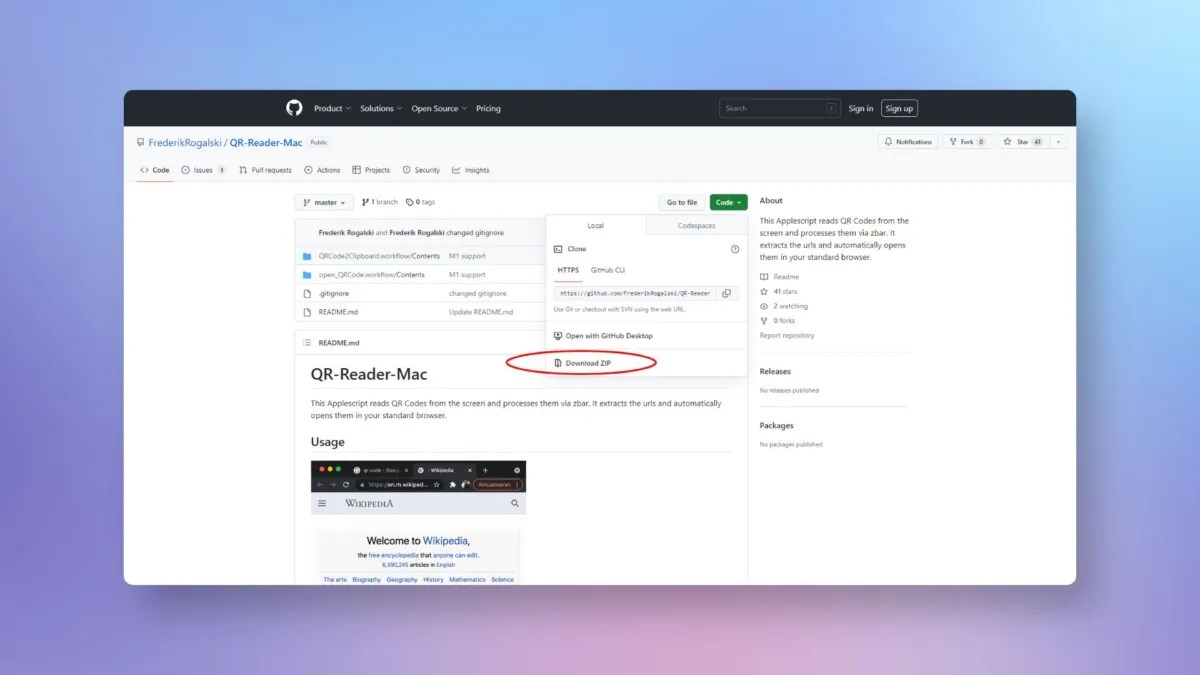Expand the Solutions menu
The height and width of the screenshot is (675, 1200).
tap(381, 108)
